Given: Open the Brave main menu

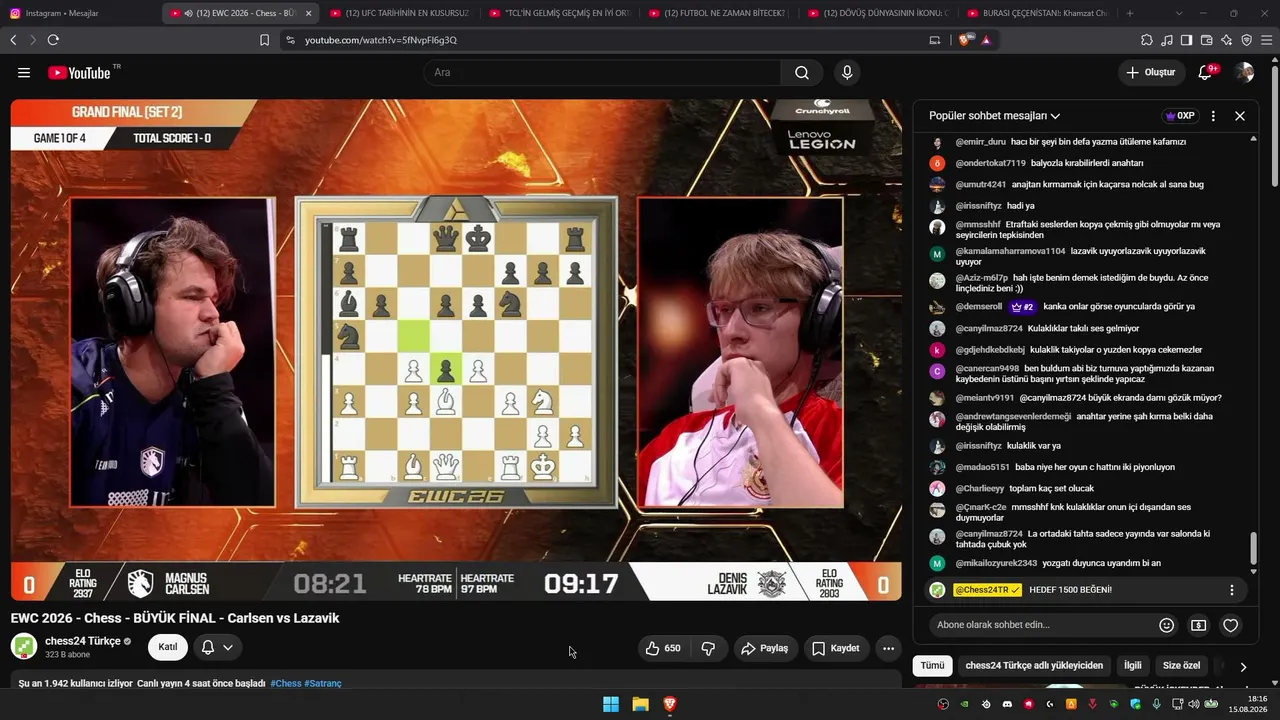Looking at the screenshot, I should (1267, 40).
